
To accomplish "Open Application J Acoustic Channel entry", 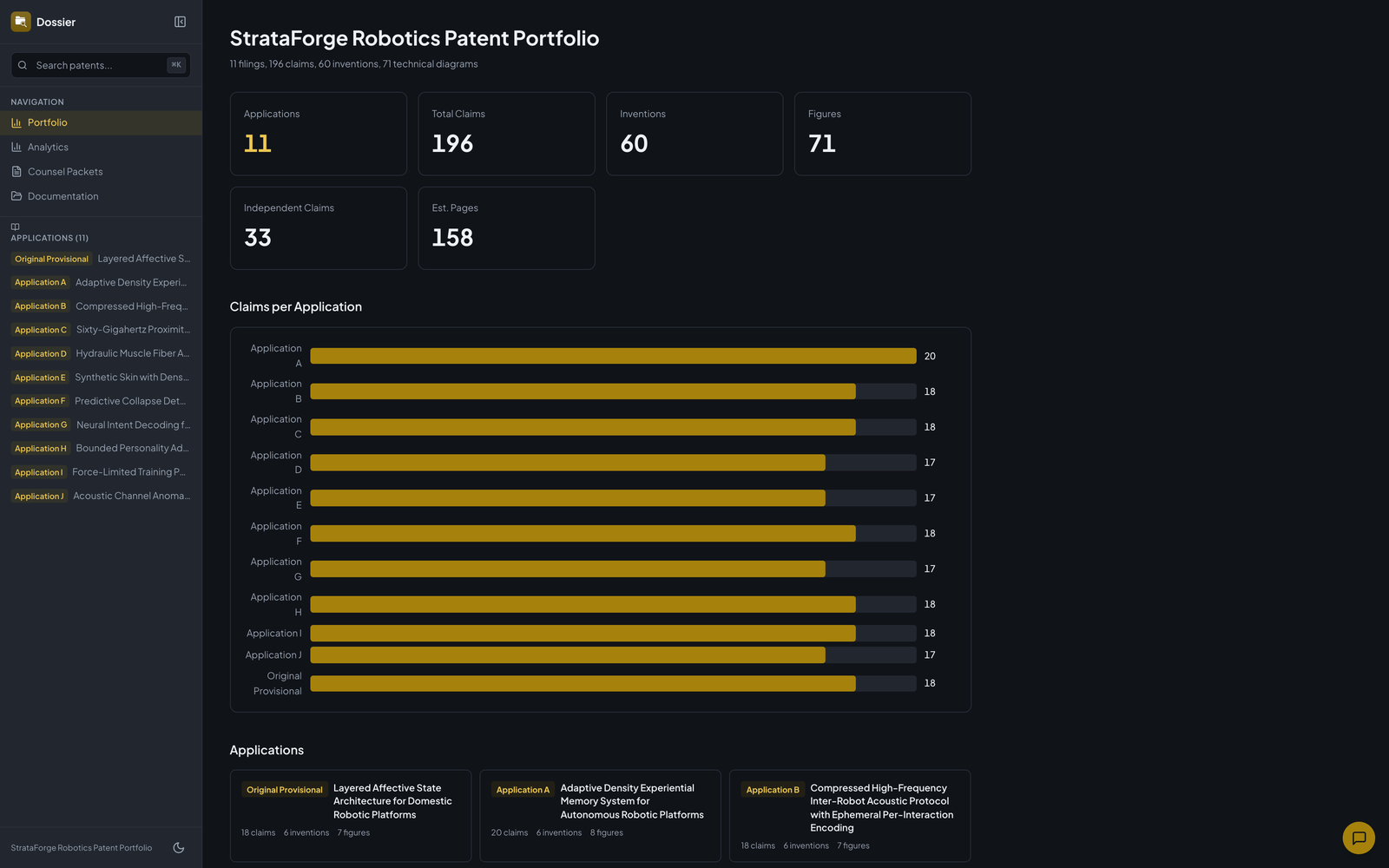I will (101, 496).
